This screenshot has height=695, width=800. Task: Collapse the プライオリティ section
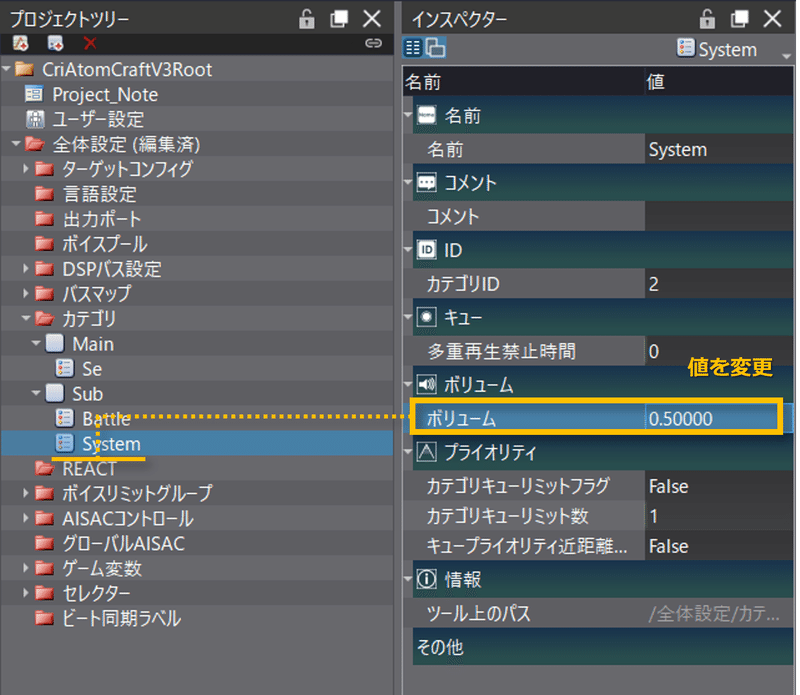pos(408,452)
